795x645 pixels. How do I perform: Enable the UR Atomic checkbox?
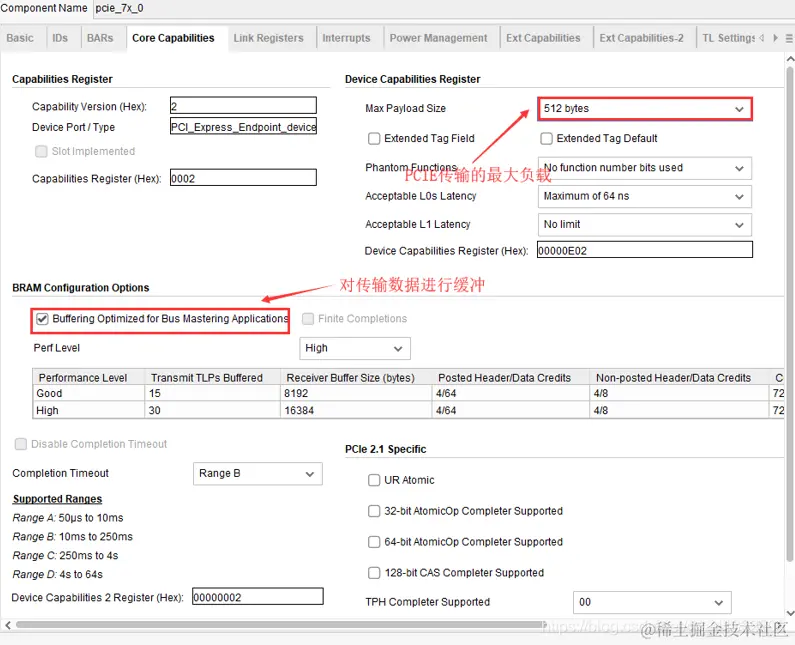374,480
